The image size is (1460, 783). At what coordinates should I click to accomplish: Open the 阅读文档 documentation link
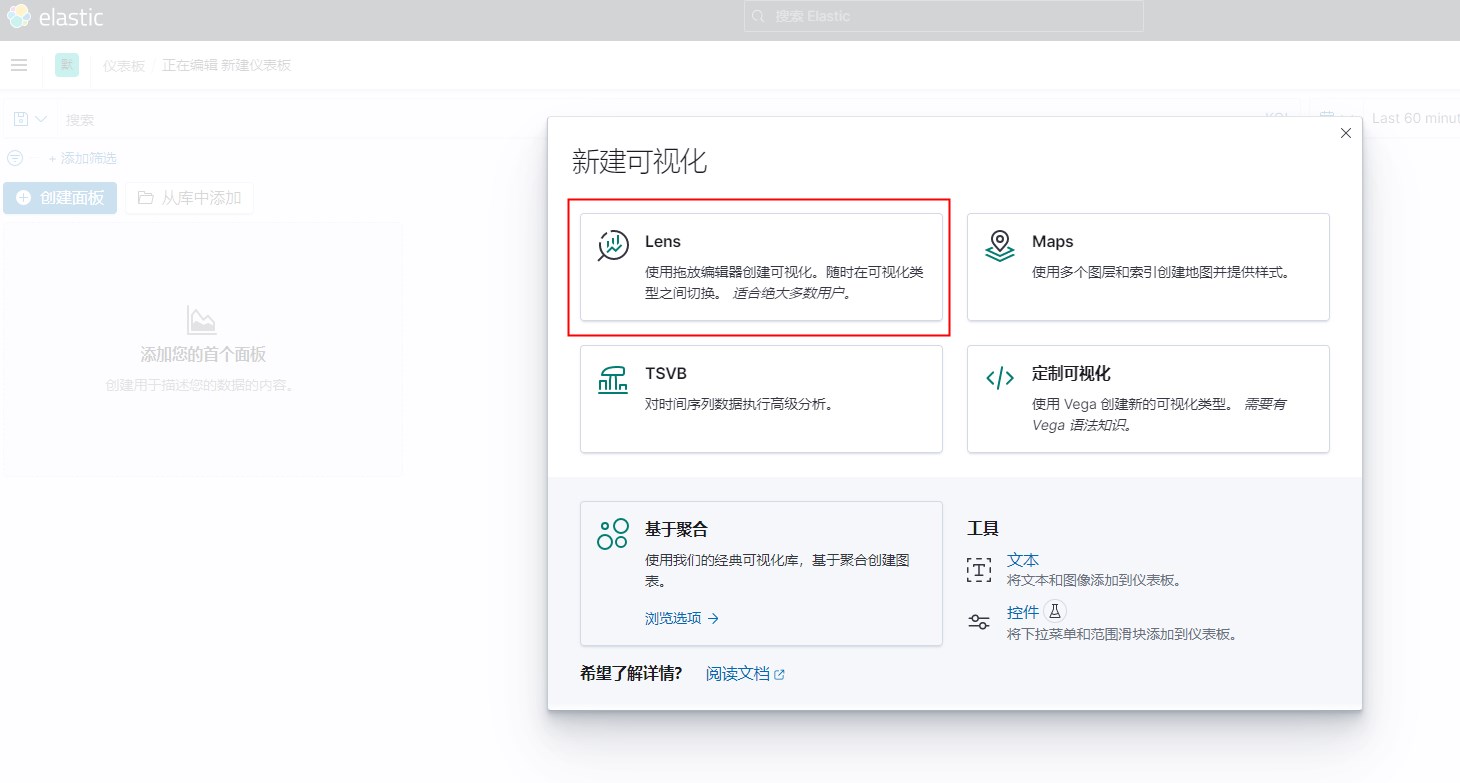tap(744, 674)
